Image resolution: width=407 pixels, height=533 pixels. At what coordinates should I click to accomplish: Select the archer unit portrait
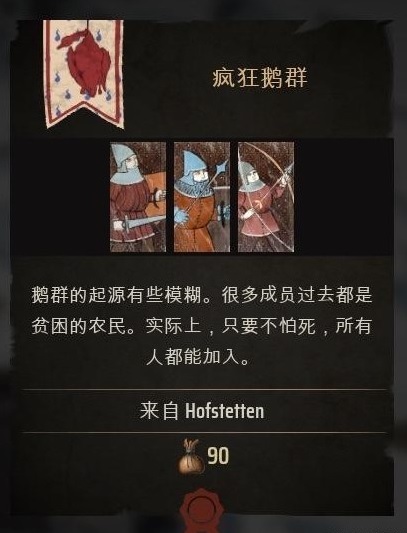266,197
